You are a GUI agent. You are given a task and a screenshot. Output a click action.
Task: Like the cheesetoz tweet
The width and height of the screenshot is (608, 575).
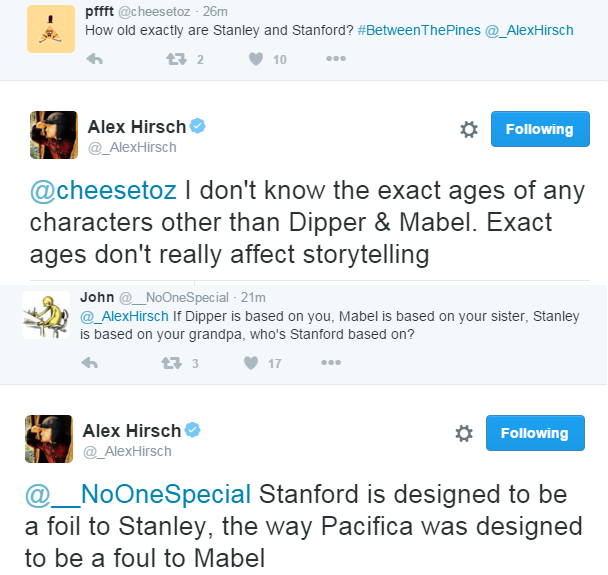coord(256,60)
